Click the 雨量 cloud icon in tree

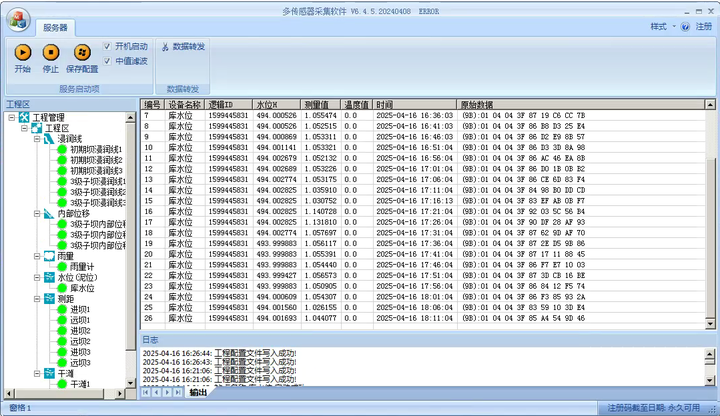pos(49,256)
